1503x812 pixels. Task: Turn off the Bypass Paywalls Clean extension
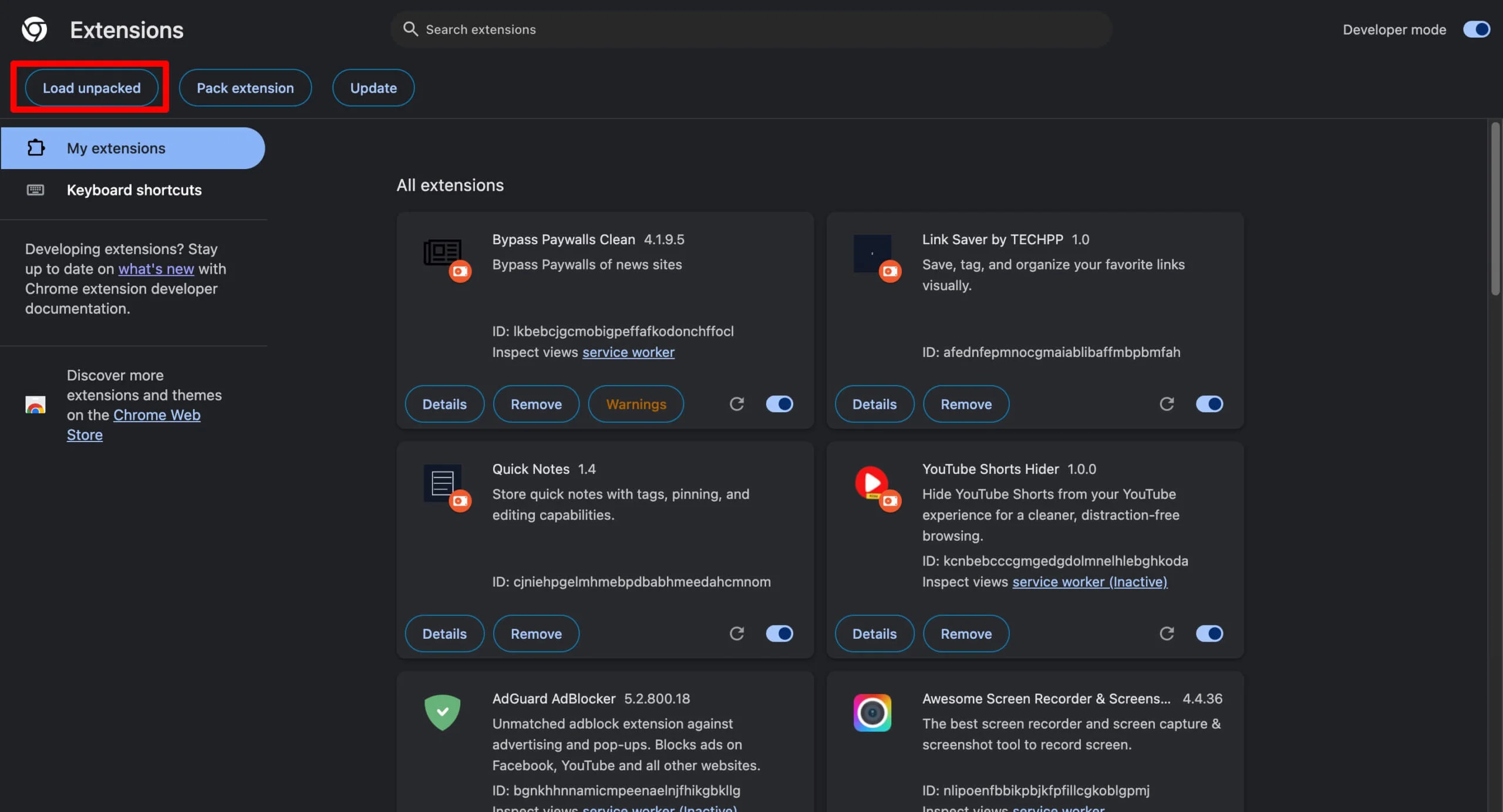click(779, 403)
